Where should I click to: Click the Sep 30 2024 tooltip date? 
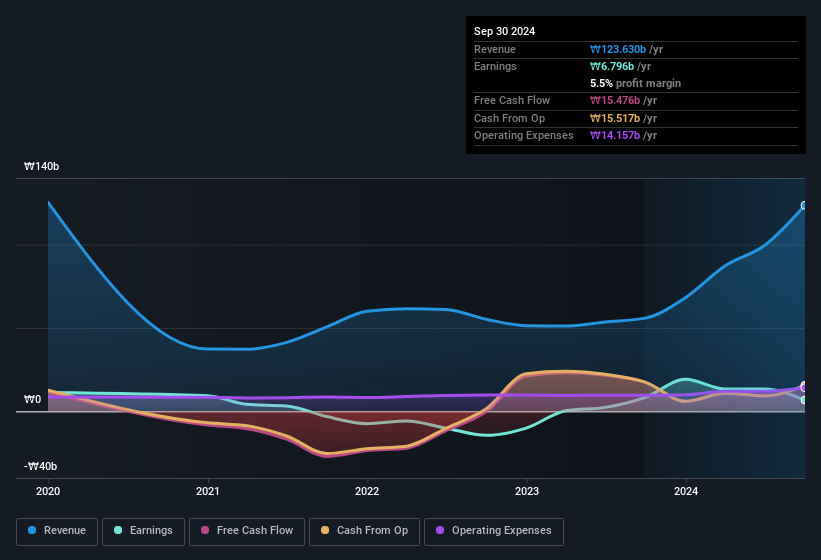tap(505, 31)
